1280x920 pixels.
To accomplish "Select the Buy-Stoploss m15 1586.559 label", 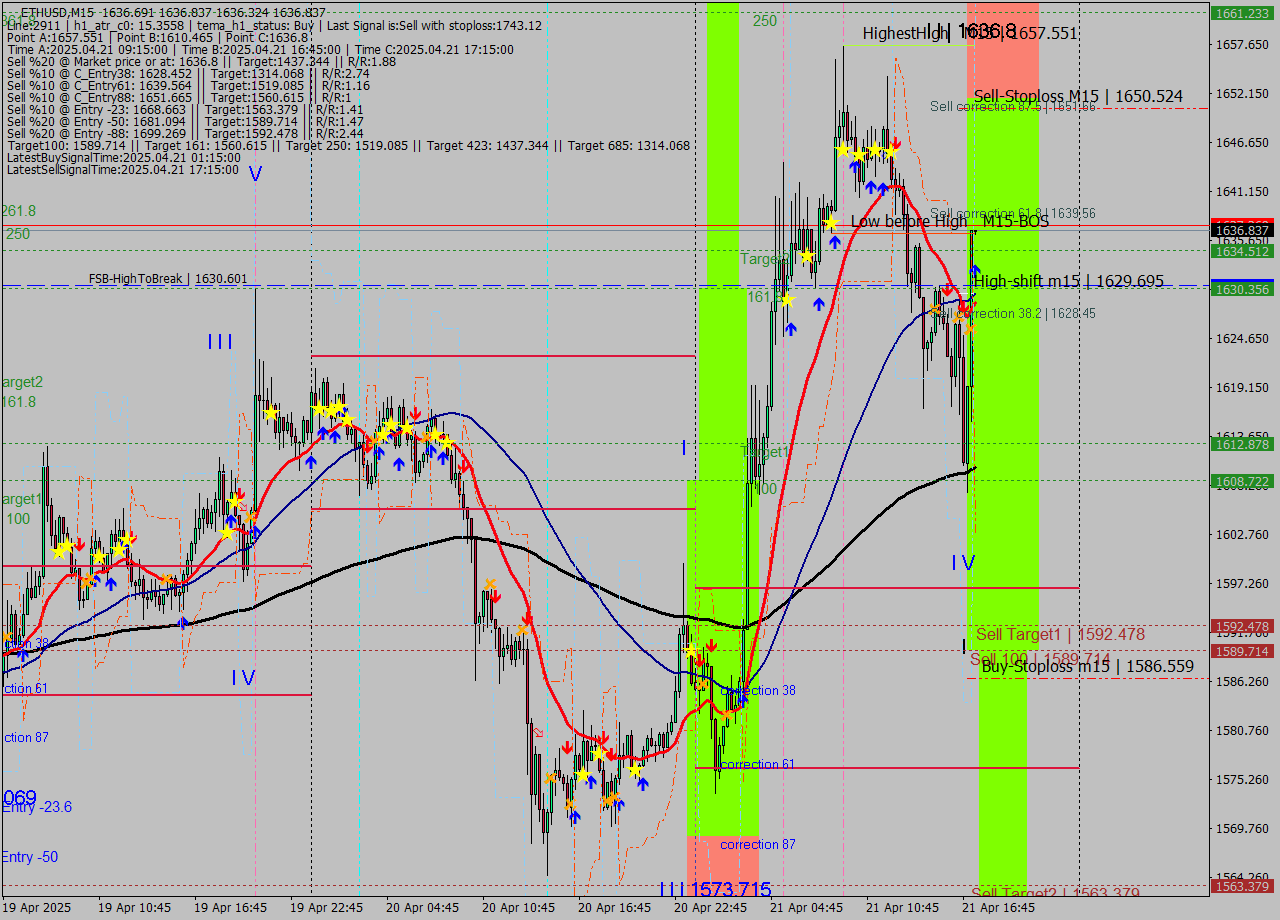I will 1087,666.
